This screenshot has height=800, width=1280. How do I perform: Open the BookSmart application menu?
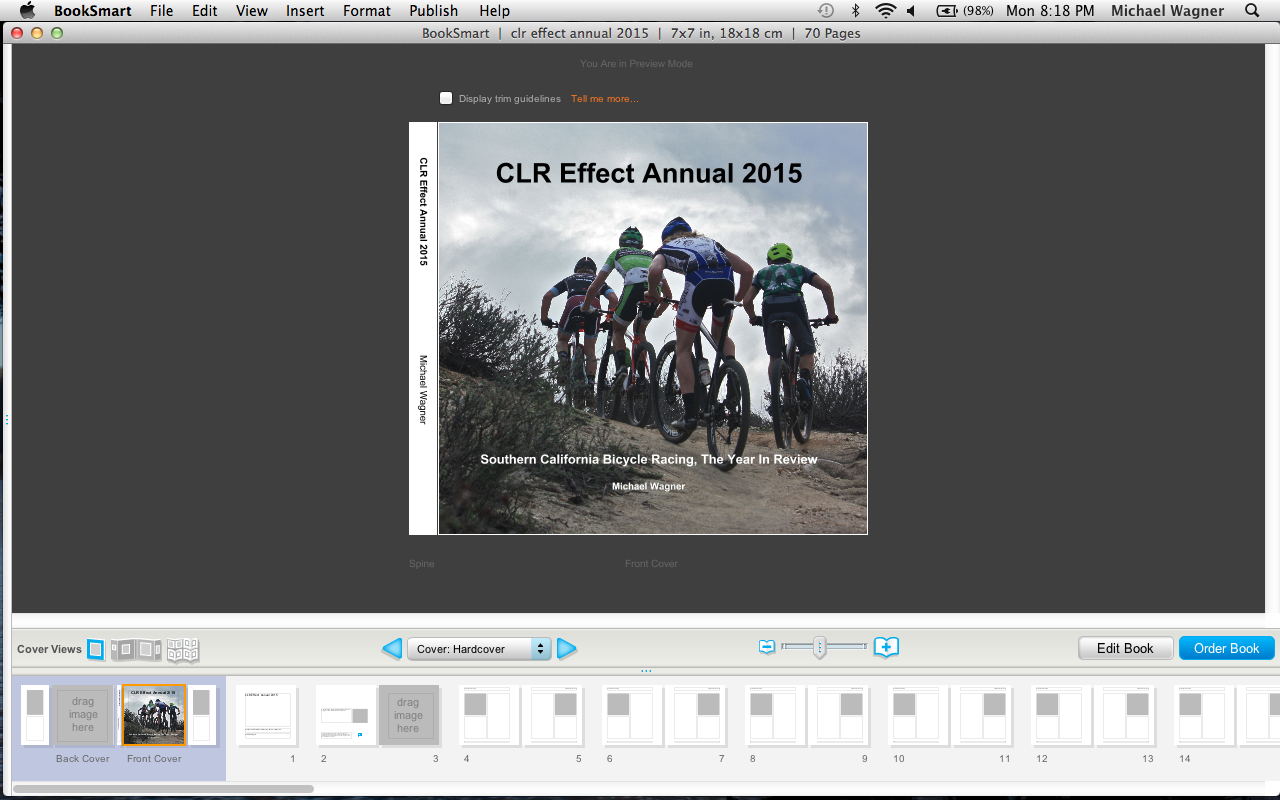92,11
